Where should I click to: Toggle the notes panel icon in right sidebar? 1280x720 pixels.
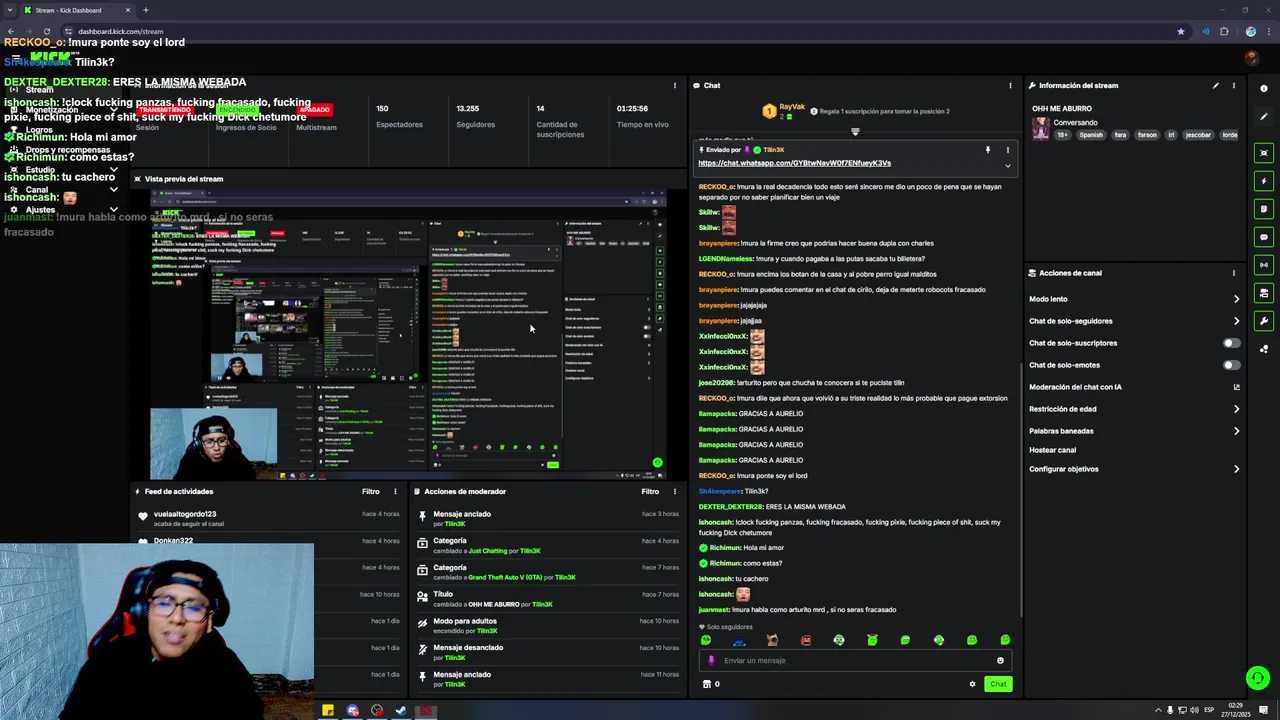click(1264, 209)
